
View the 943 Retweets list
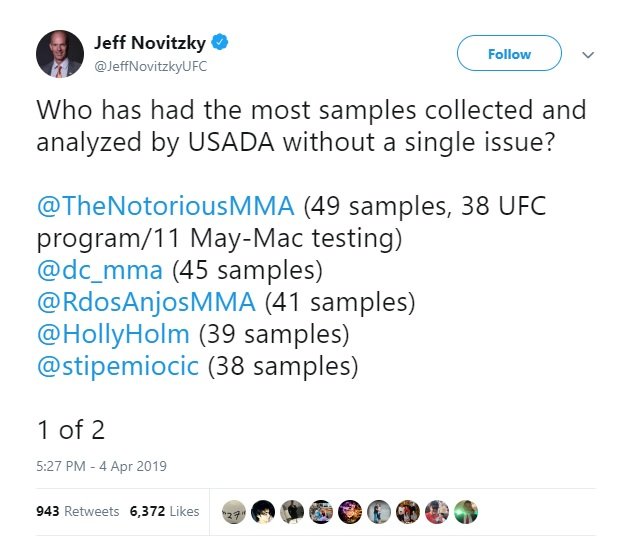[x=77, y=511]
